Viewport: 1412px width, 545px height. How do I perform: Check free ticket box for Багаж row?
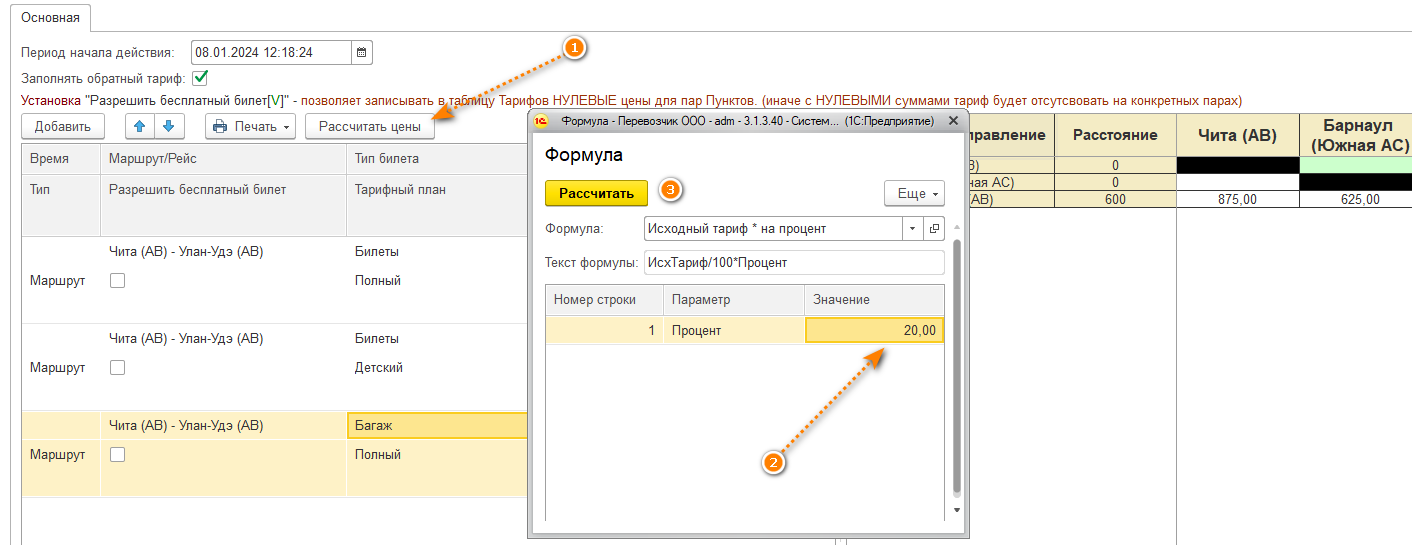pos(117,455)
